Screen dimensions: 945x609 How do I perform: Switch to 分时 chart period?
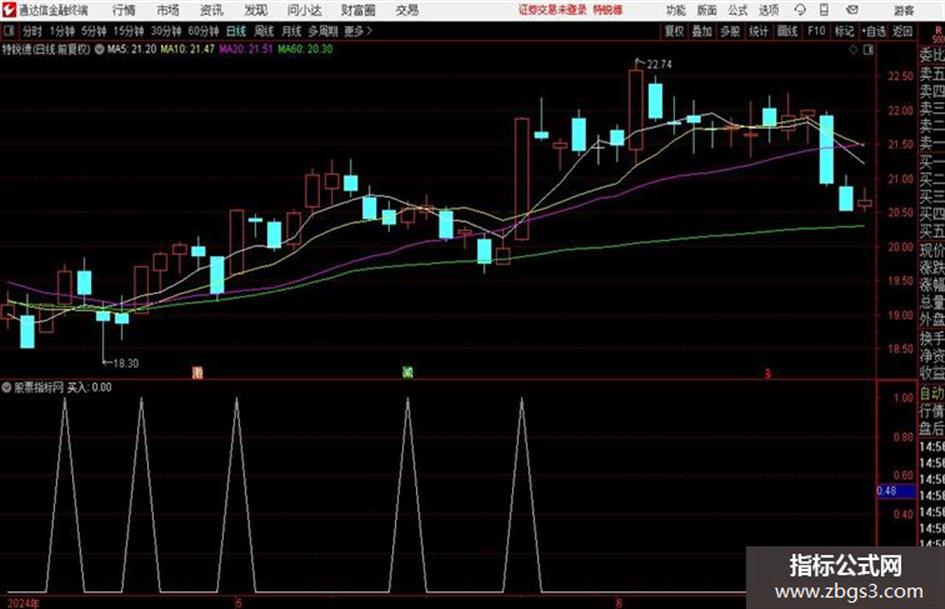click(x=33, y=31)
